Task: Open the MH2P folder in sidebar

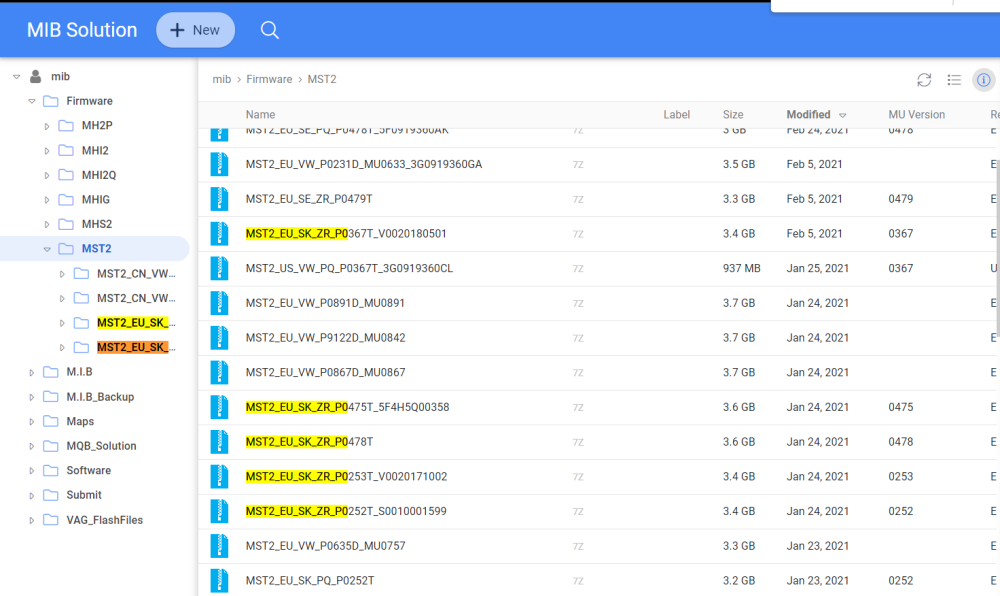Action: point(97,126)
